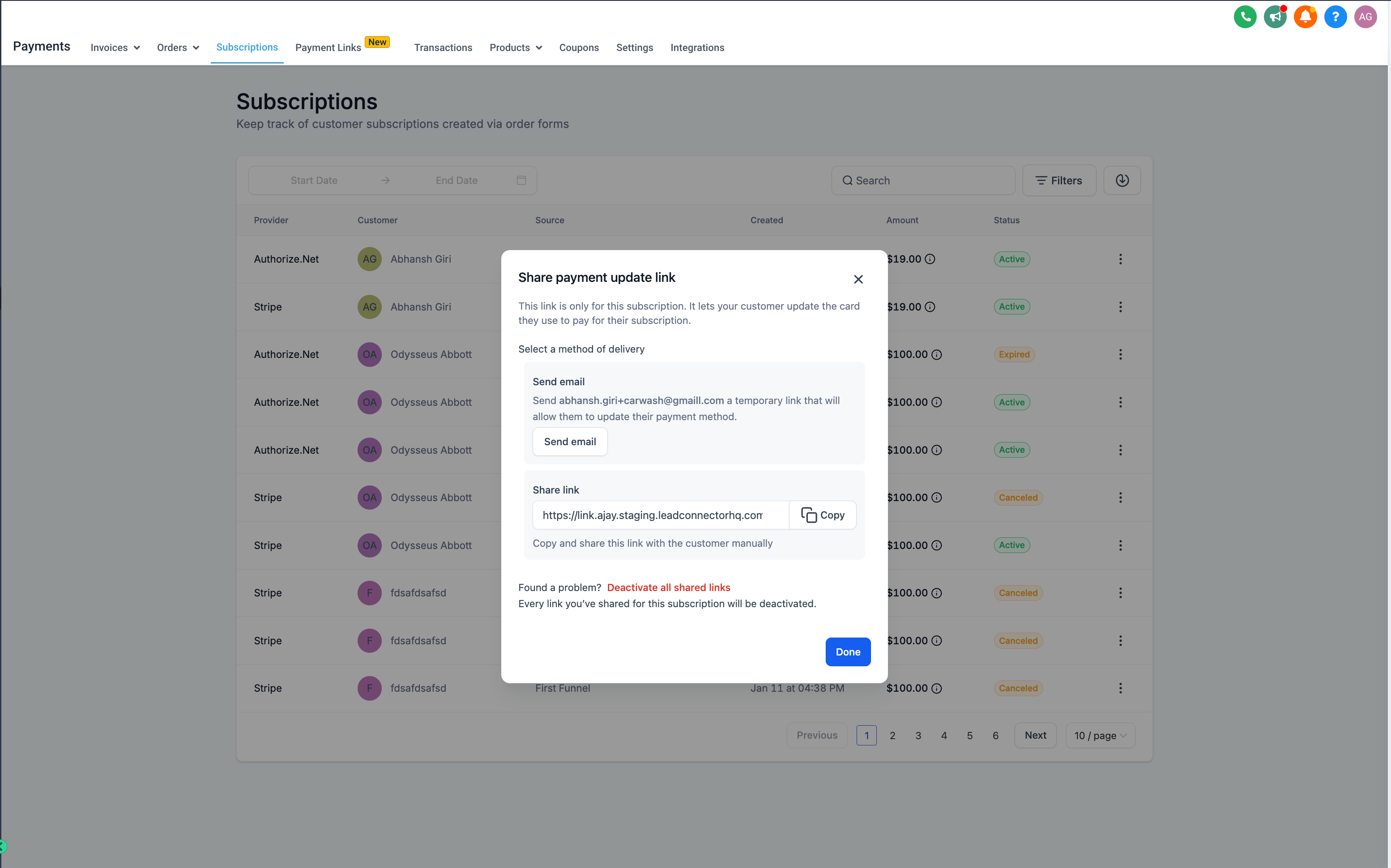Viewport: 1391px width, 868px height.
Task: Open the AG user avatar menu
Action: (1365, 17)
